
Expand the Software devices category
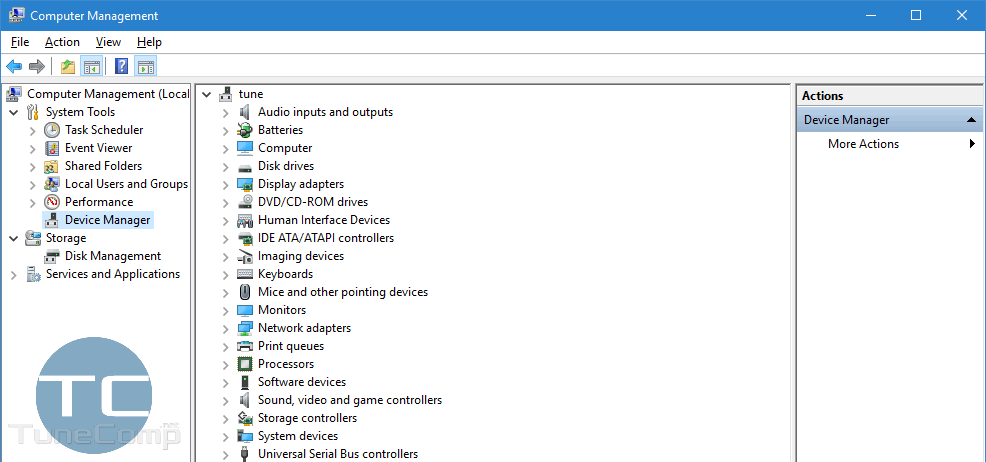tap(225, 383)
